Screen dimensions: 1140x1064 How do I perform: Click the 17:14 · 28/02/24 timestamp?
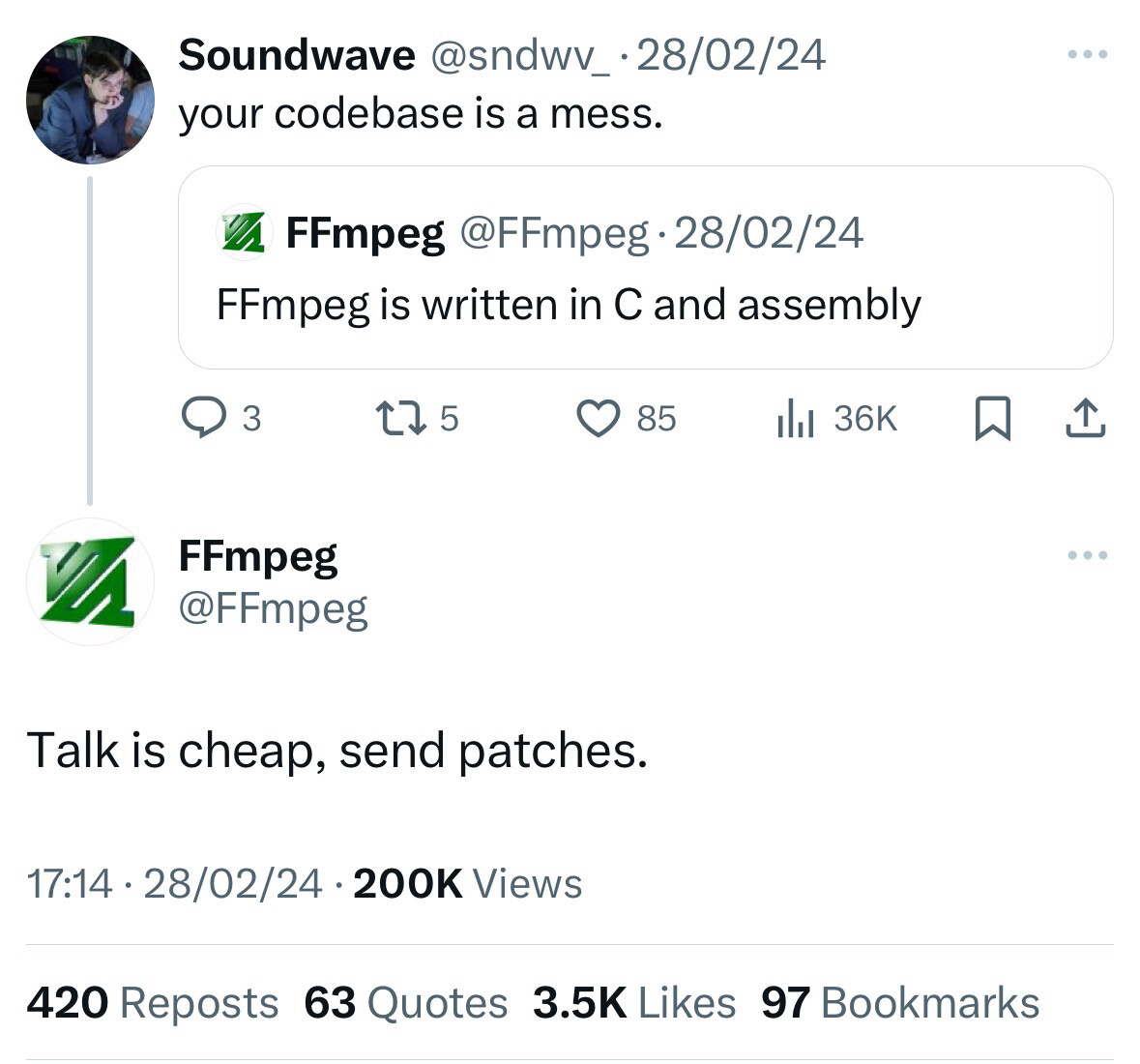click(x=174, y=884)
